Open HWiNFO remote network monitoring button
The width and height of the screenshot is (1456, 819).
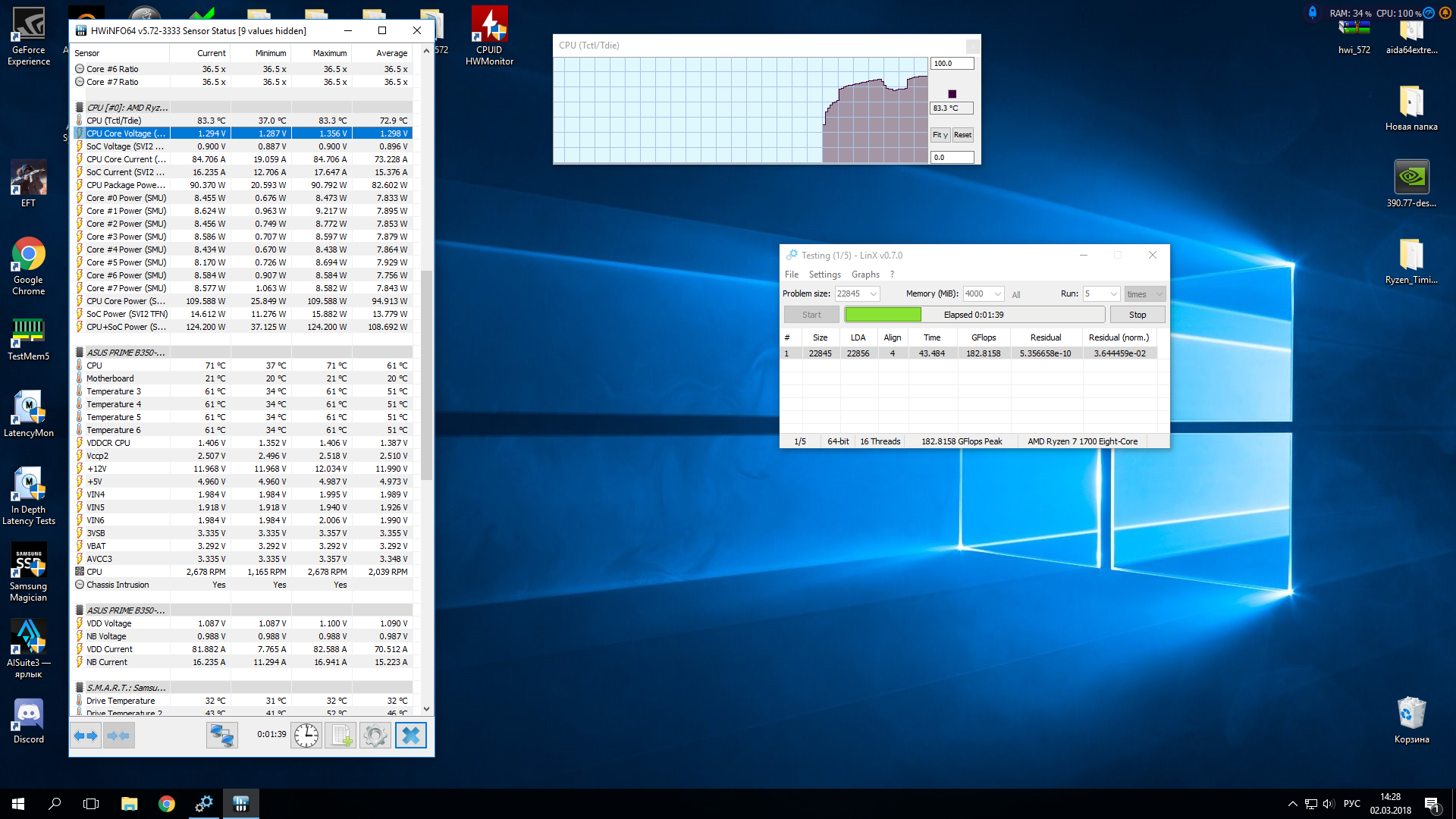tap(222, 735)
